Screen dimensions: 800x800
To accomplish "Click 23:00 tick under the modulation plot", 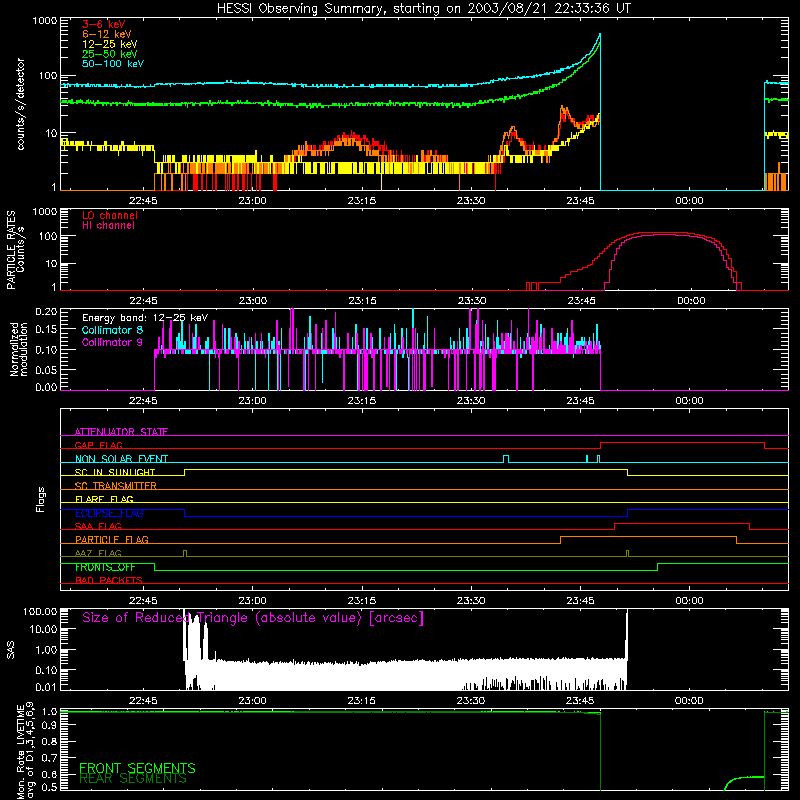I will pyautogui.click(x=253, y=401).
